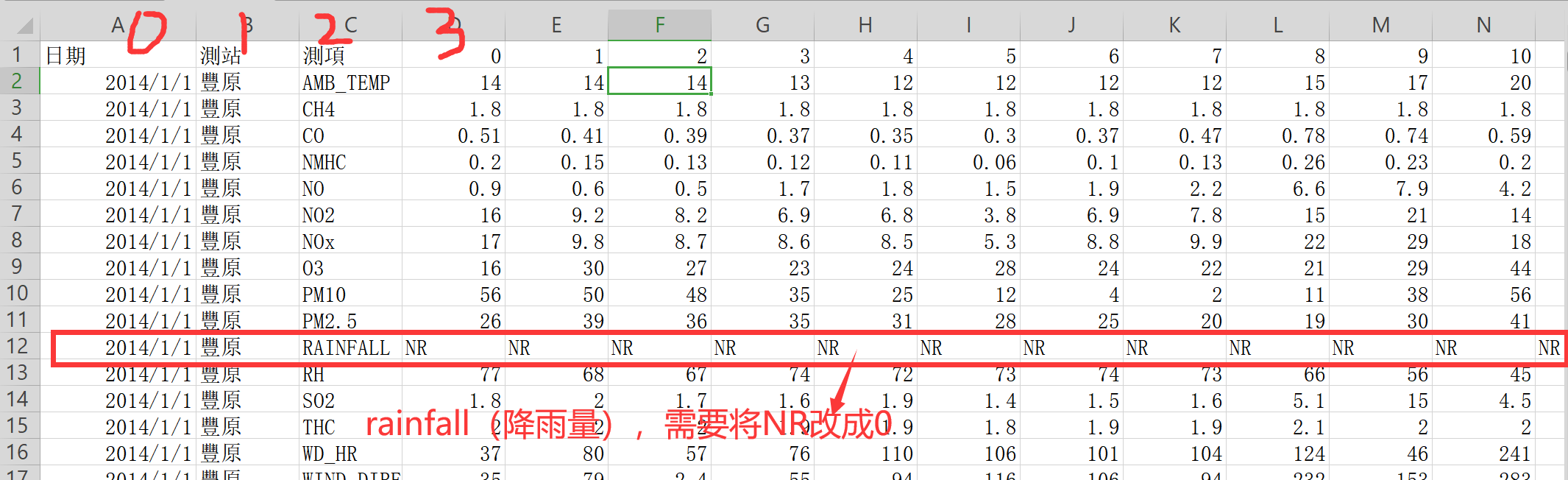Click value 0.06 in NMHC row
The image size is (1568, 480).
968,161
